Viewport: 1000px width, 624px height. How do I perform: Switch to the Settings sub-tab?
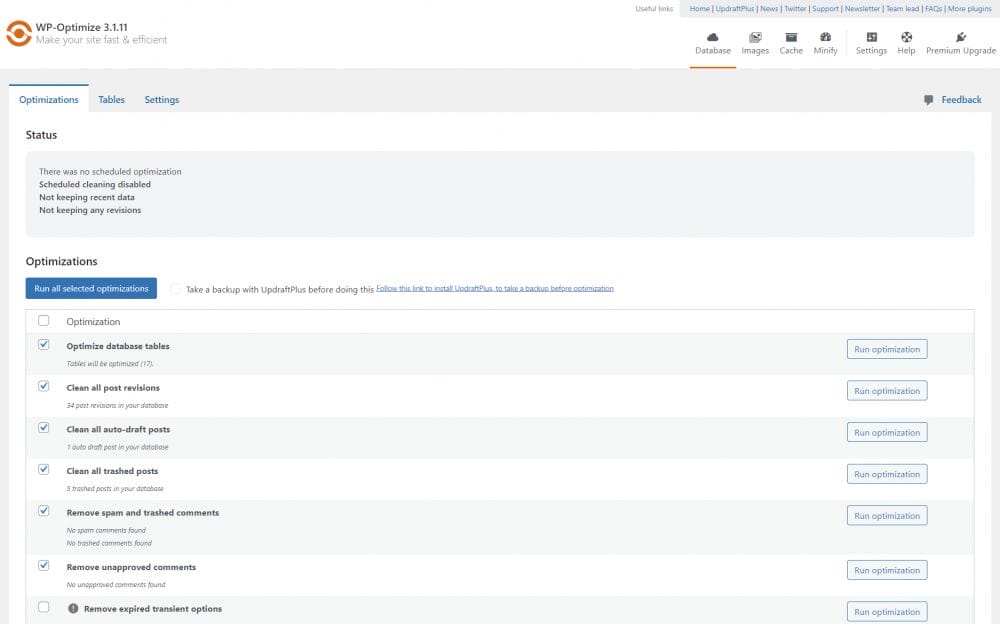(x=162, y=100)
